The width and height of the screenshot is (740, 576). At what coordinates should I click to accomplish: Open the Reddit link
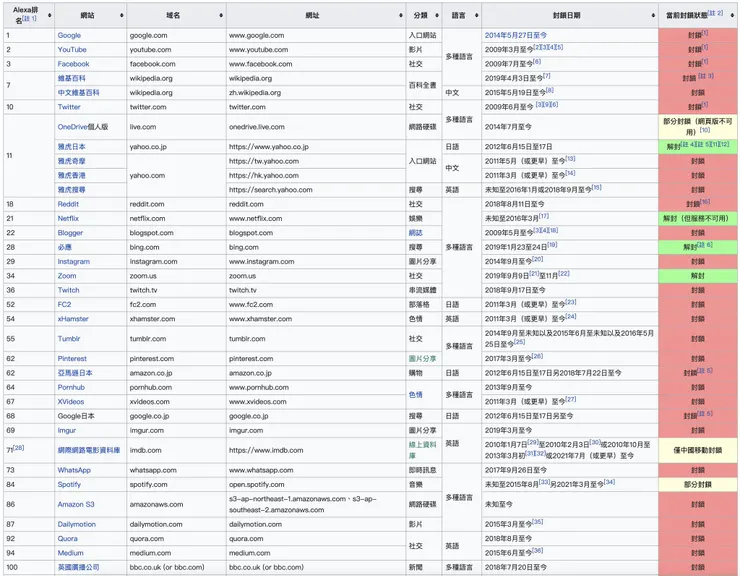tap(68, 204)
